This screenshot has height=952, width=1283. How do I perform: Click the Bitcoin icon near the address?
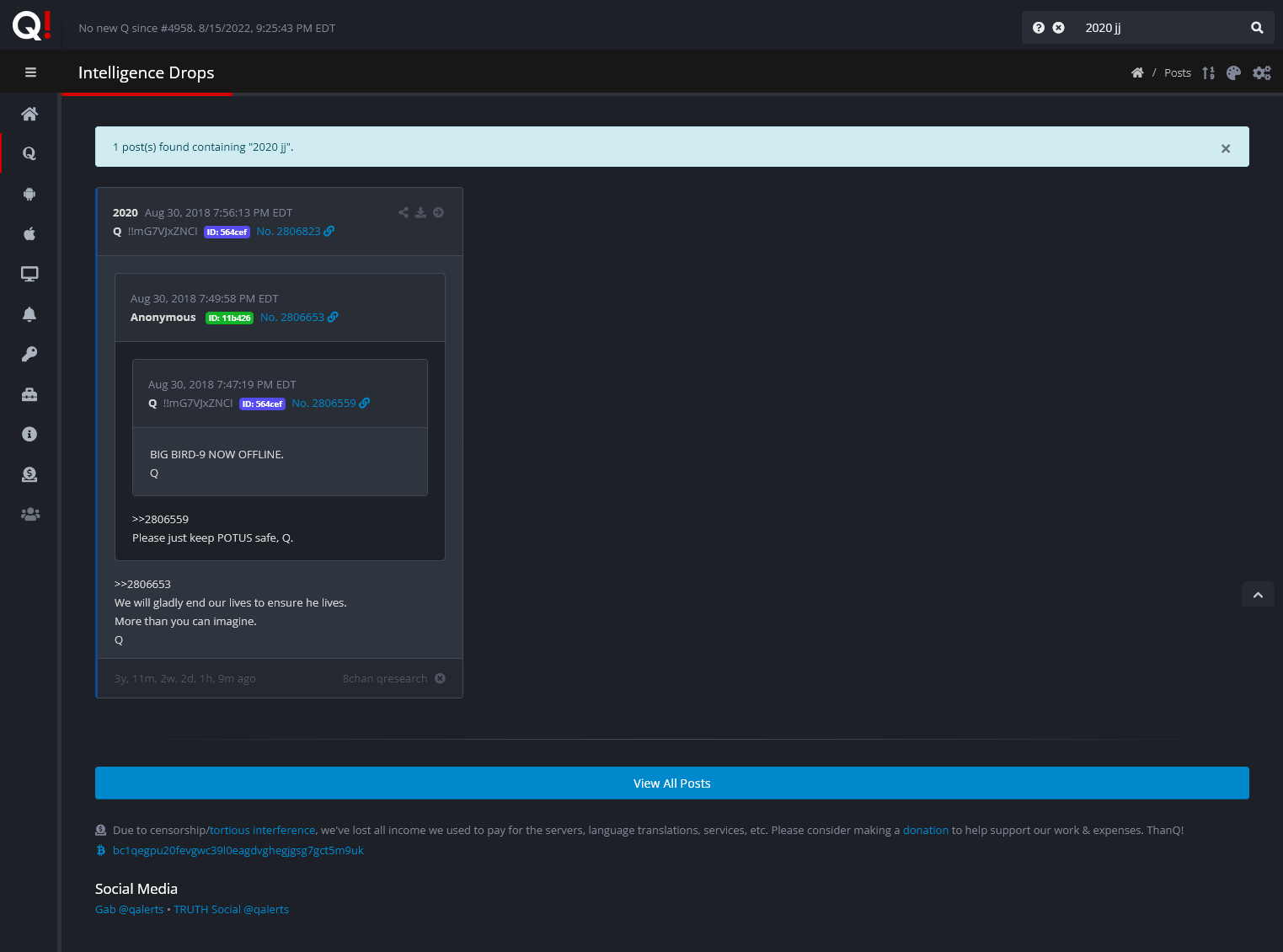[x=101, y=850]
